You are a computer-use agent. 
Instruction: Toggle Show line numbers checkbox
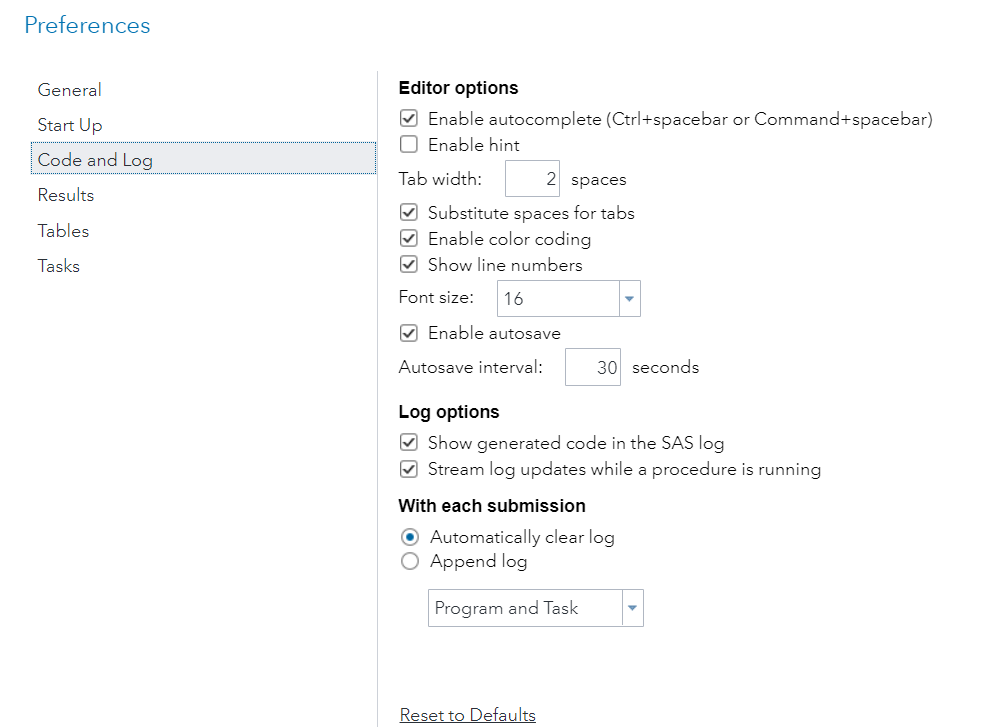(409, 265)
